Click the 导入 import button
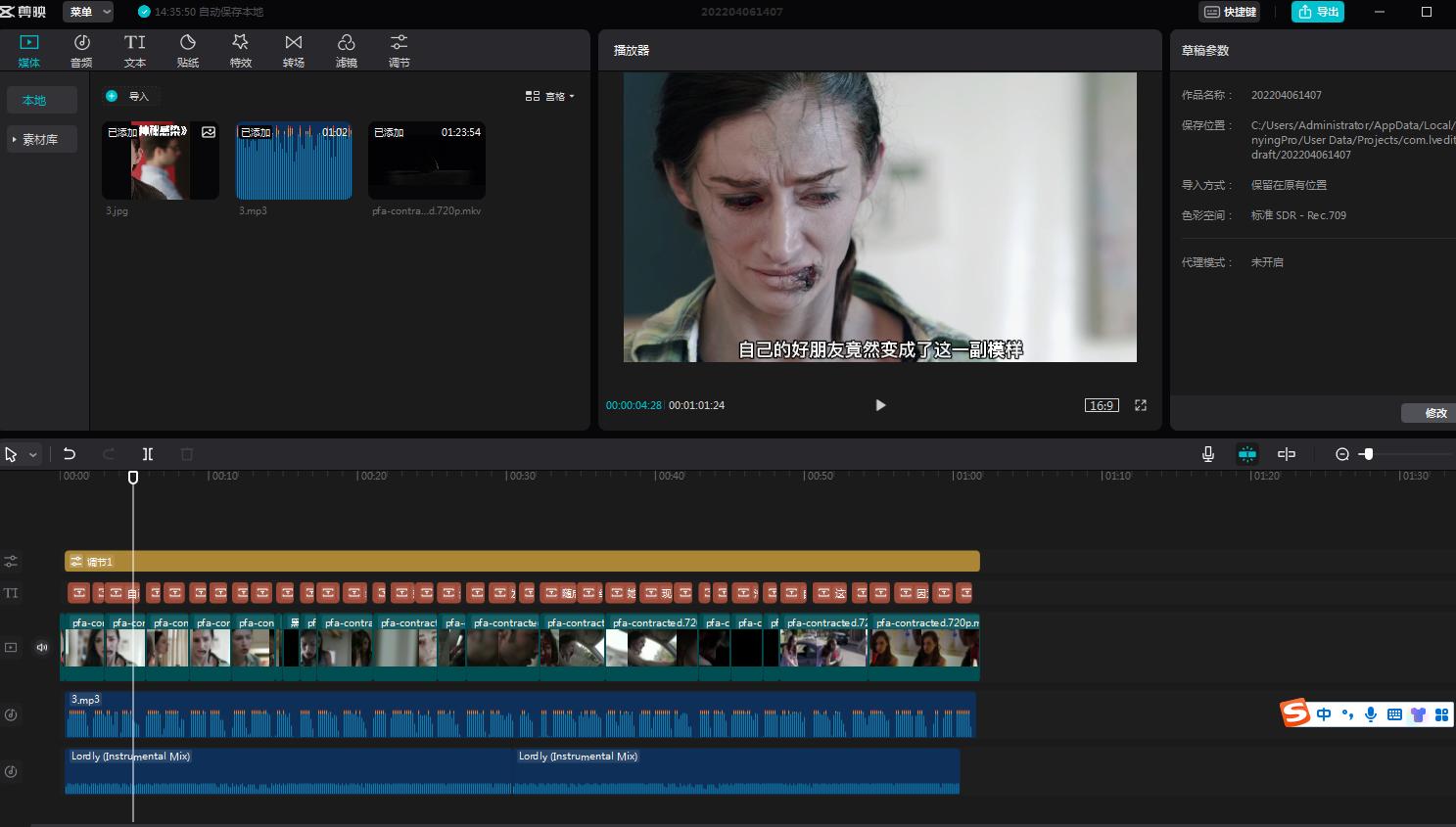The image size is (1456, 827). (128, 96)
